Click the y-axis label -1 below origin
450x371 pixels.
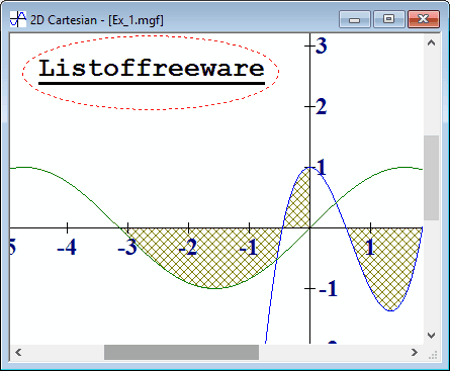(328, 289)
